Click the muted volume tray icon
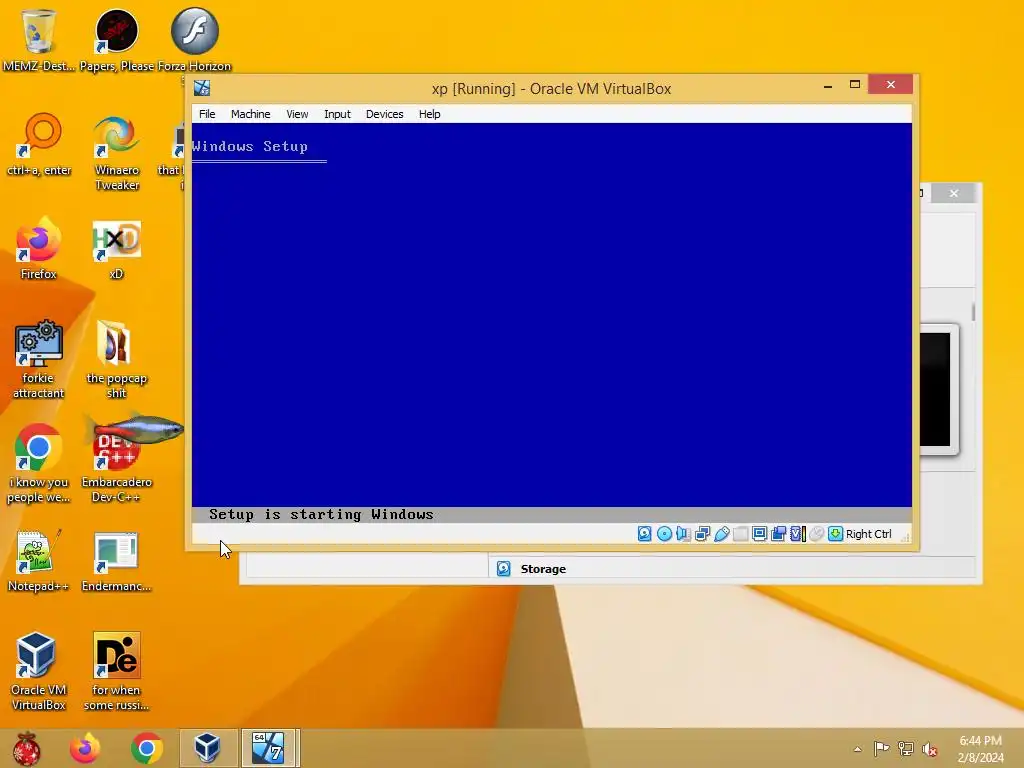This screenshot has height=768, width=1024. pos(930,748)
